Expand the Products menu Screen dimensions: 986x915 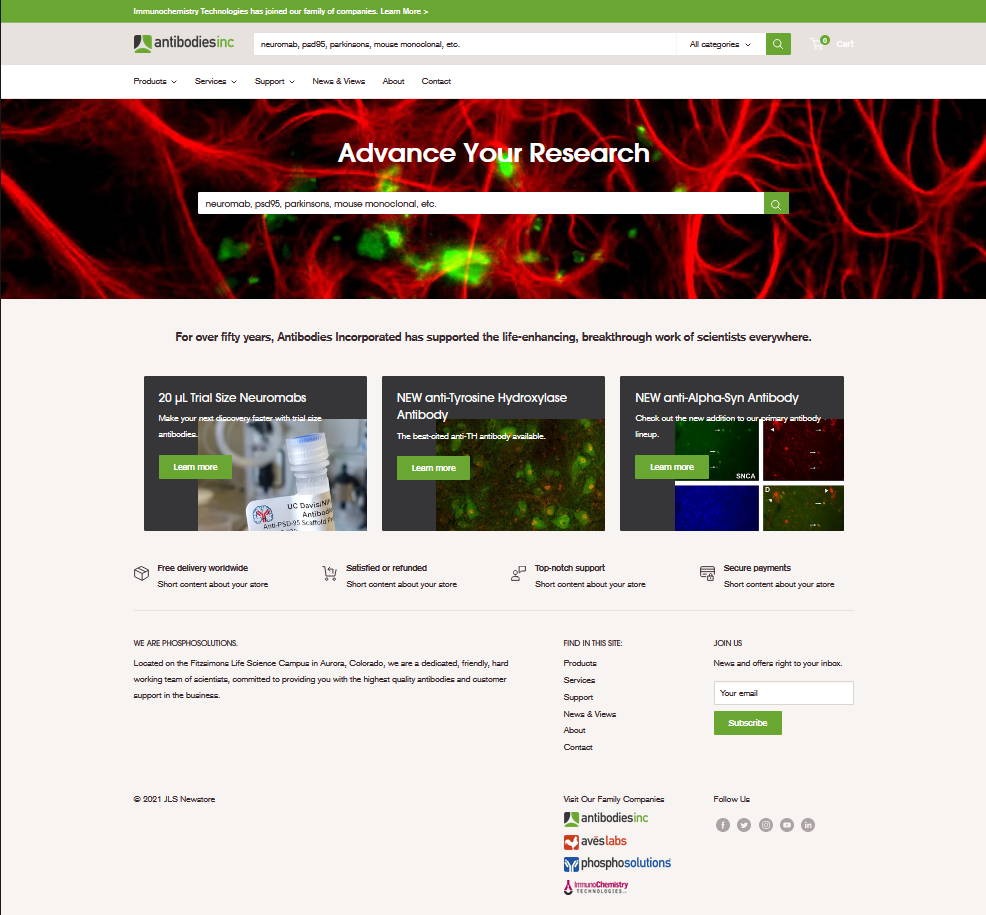pos(155,81)
